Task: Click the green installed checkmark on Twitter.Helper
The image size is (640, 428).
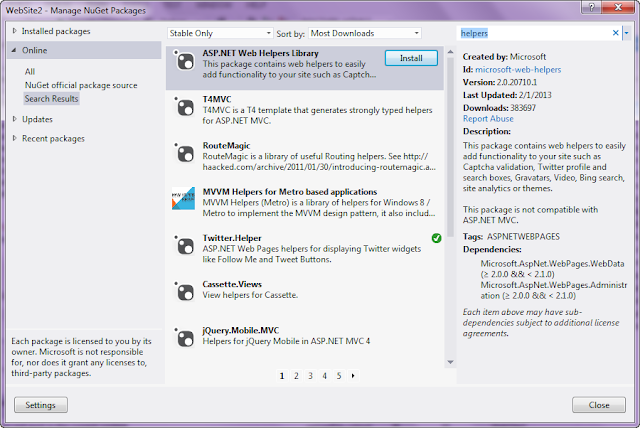Action: coord(436,238)
